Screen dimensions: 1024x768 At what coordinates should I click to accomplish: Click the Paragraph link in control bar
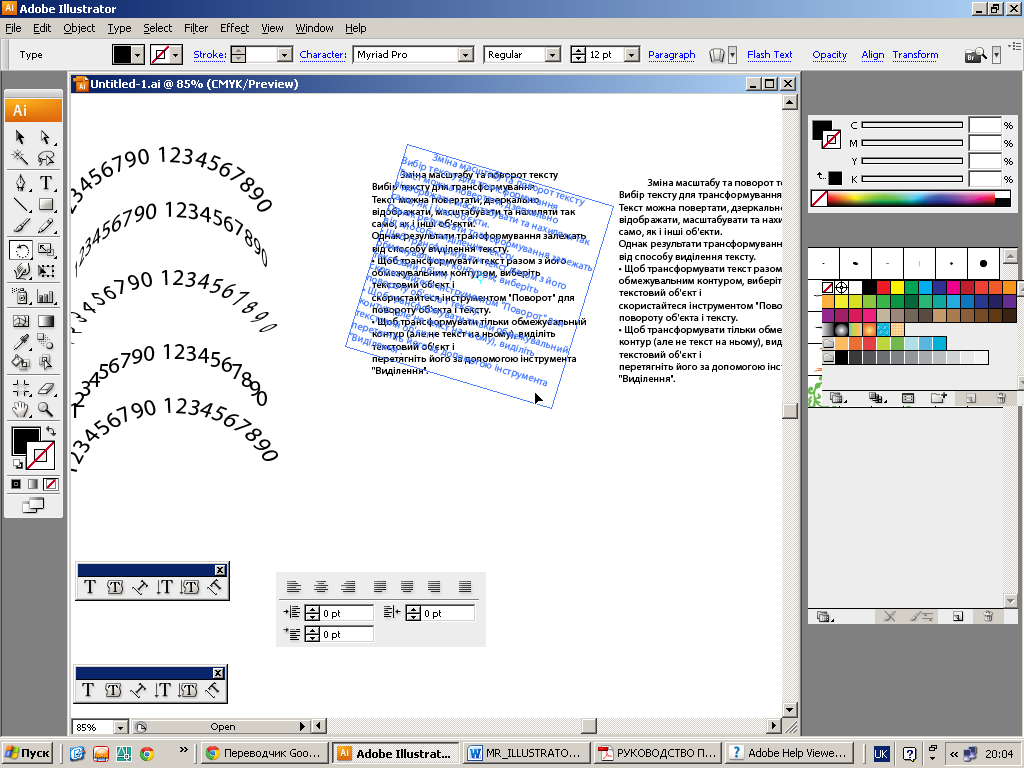(671, 55)
